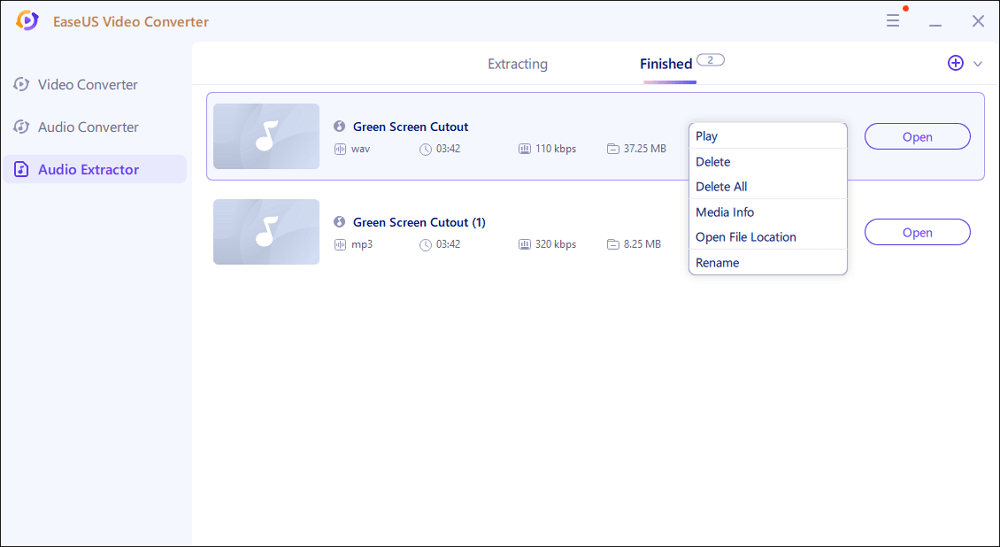
Task: Choose Delete from the context menu
Action: (x=713, y=162)
